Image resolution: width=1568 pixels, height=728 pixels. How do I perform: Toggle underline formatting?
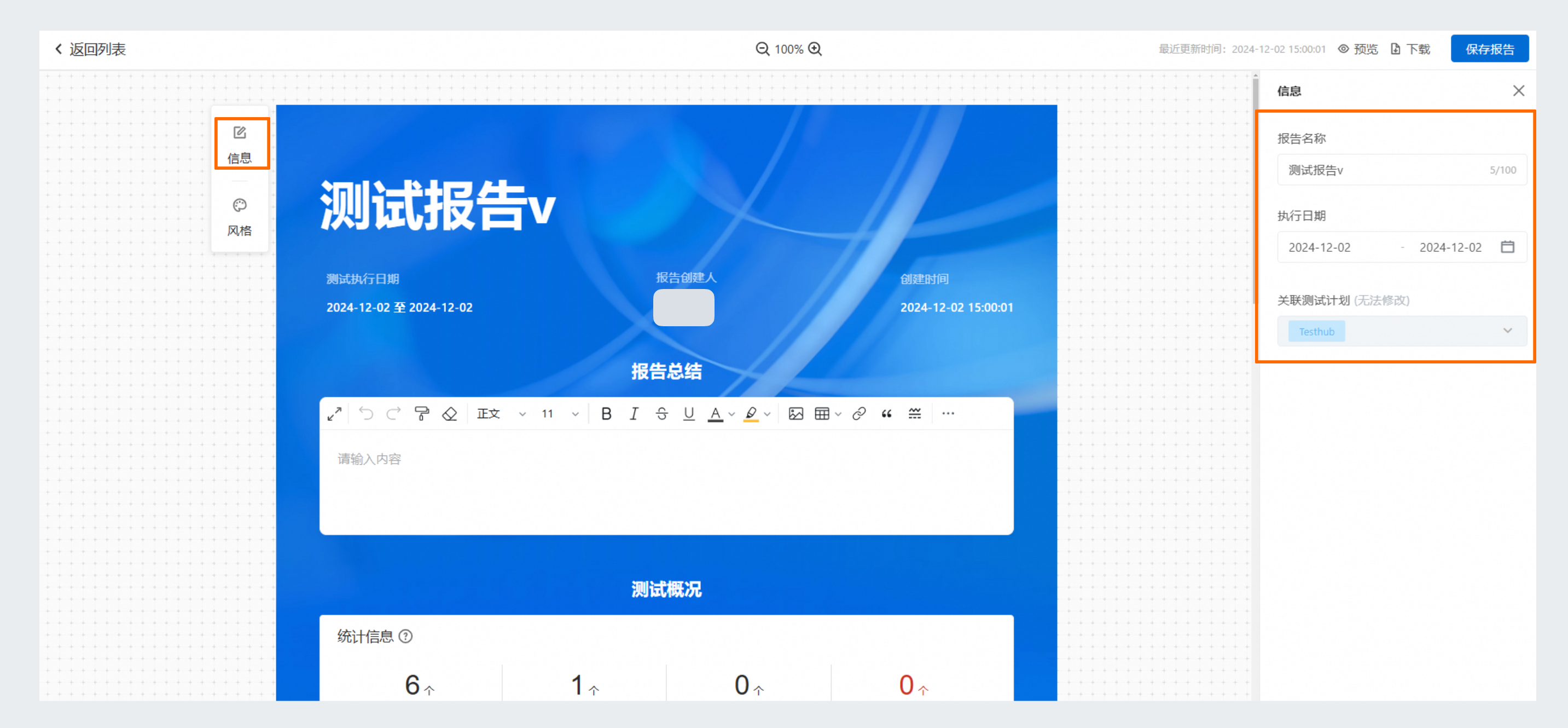(x=689, y=414)
